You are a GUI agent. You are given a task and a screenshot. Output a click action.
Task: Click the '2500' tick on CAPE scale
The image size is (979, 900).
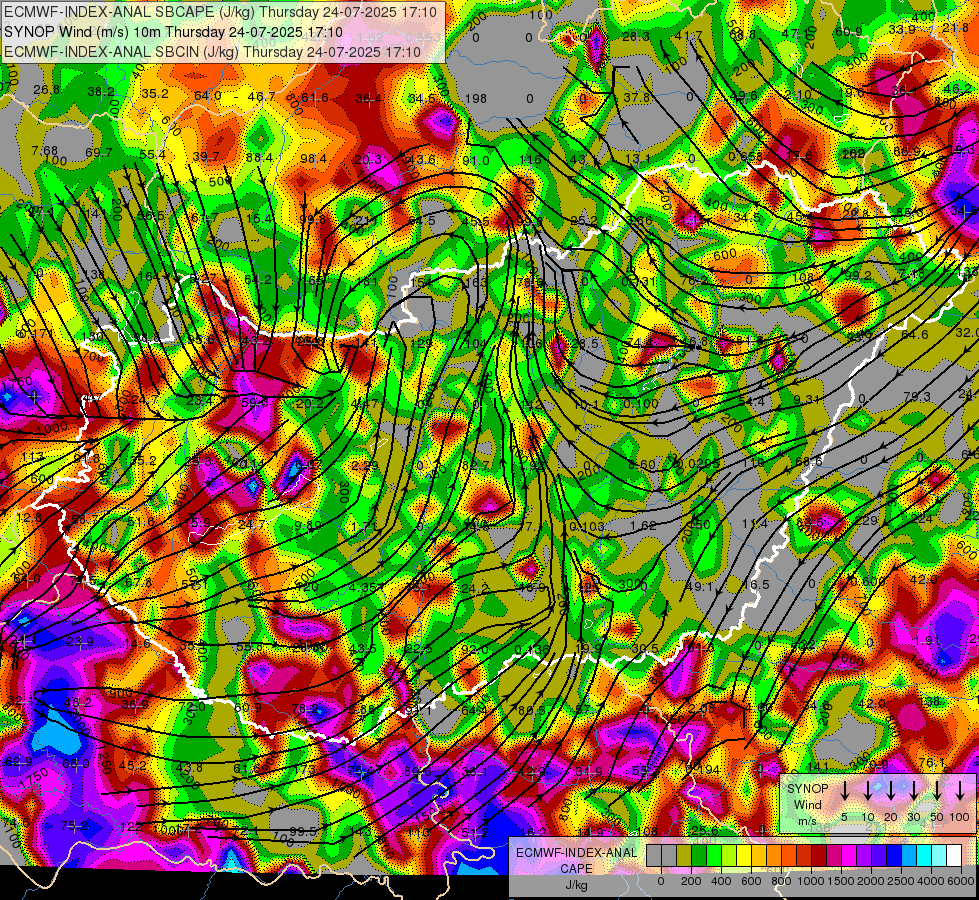coord(901,881)
